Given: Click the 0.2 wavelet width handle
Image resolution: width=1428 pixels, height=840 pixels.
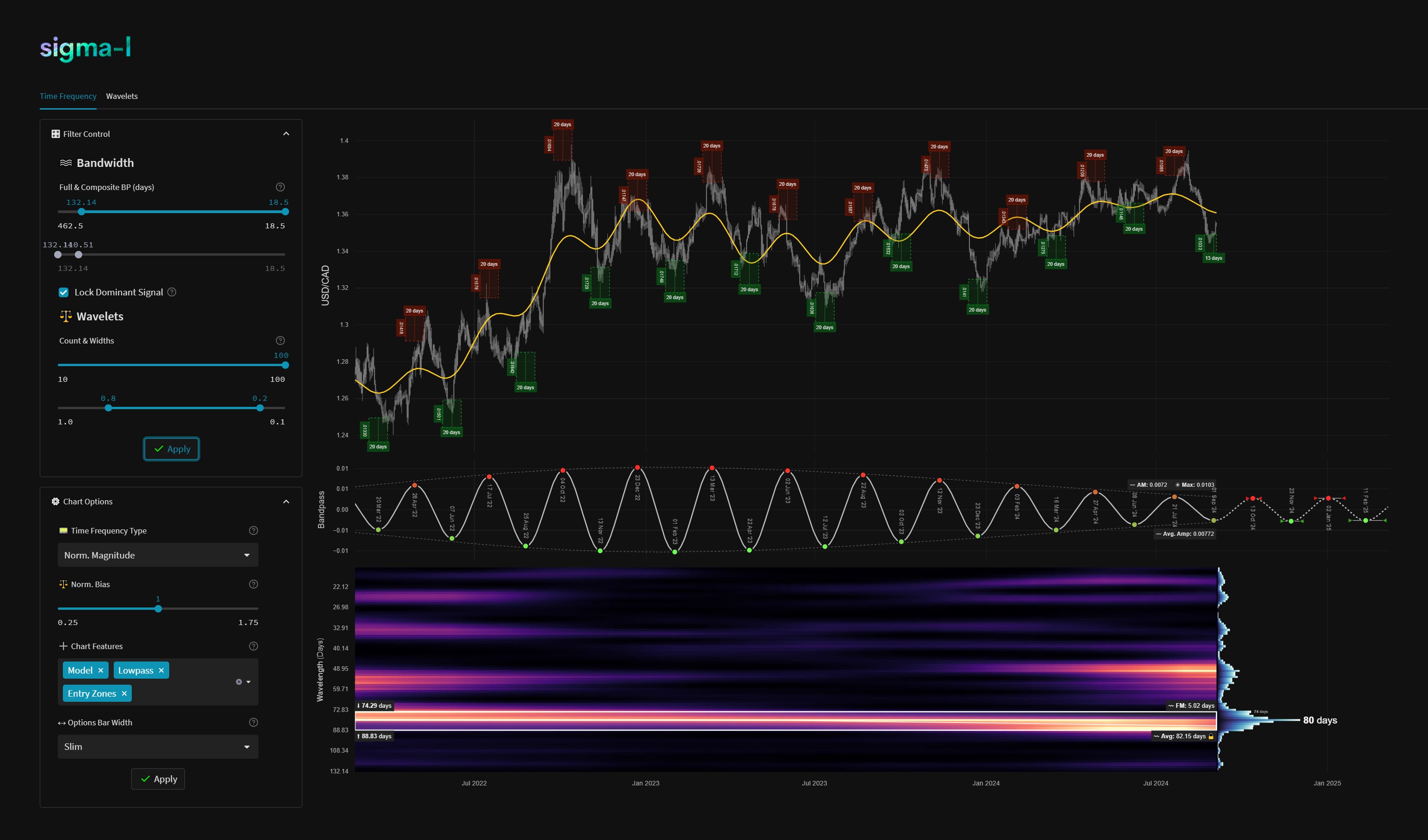Looking at the screenshot, I should click(x=260, y=408).
